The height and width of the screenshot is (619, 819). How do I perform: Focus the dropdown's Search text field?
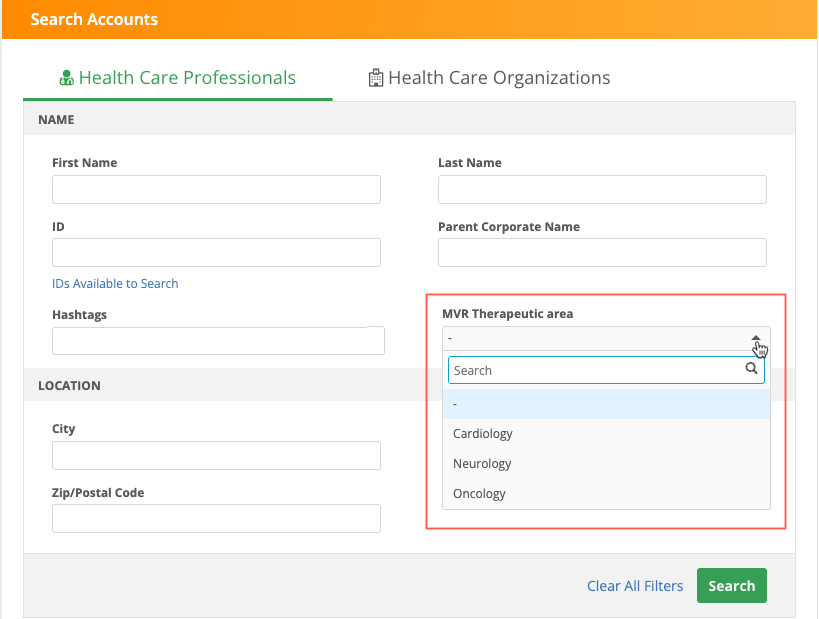pos(596,370)
